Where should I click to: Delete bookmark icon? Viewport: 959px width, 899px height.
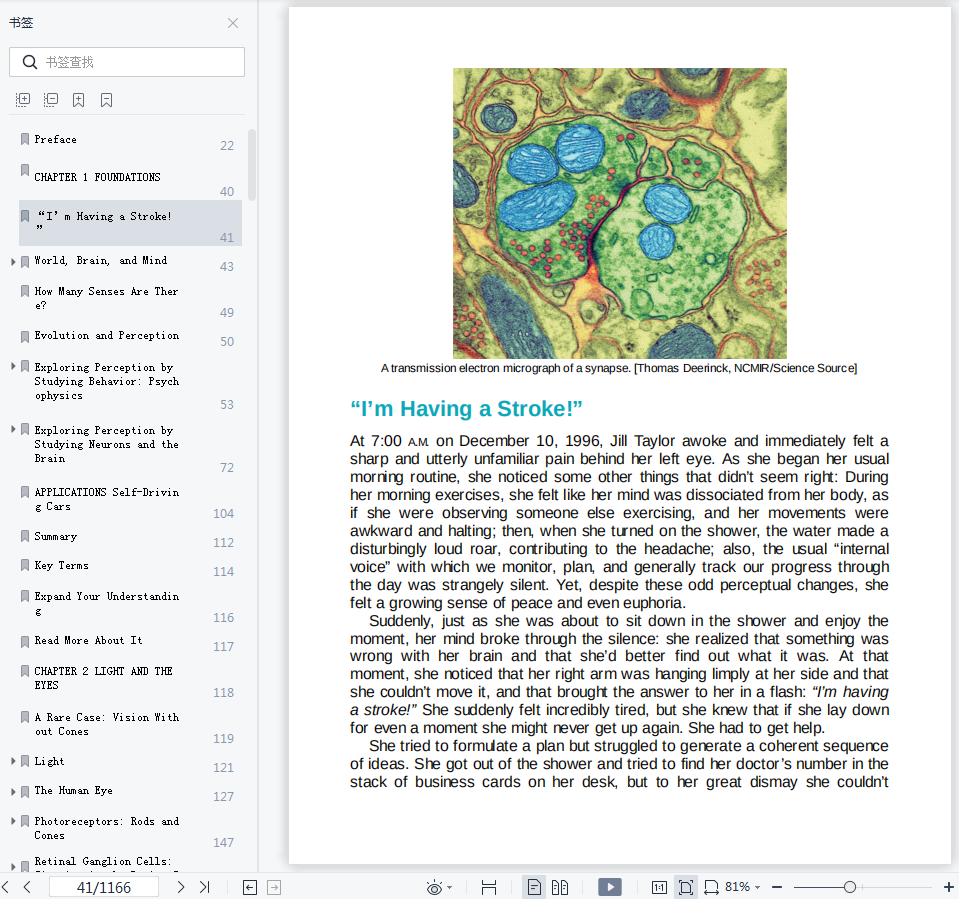click(106, 100)
